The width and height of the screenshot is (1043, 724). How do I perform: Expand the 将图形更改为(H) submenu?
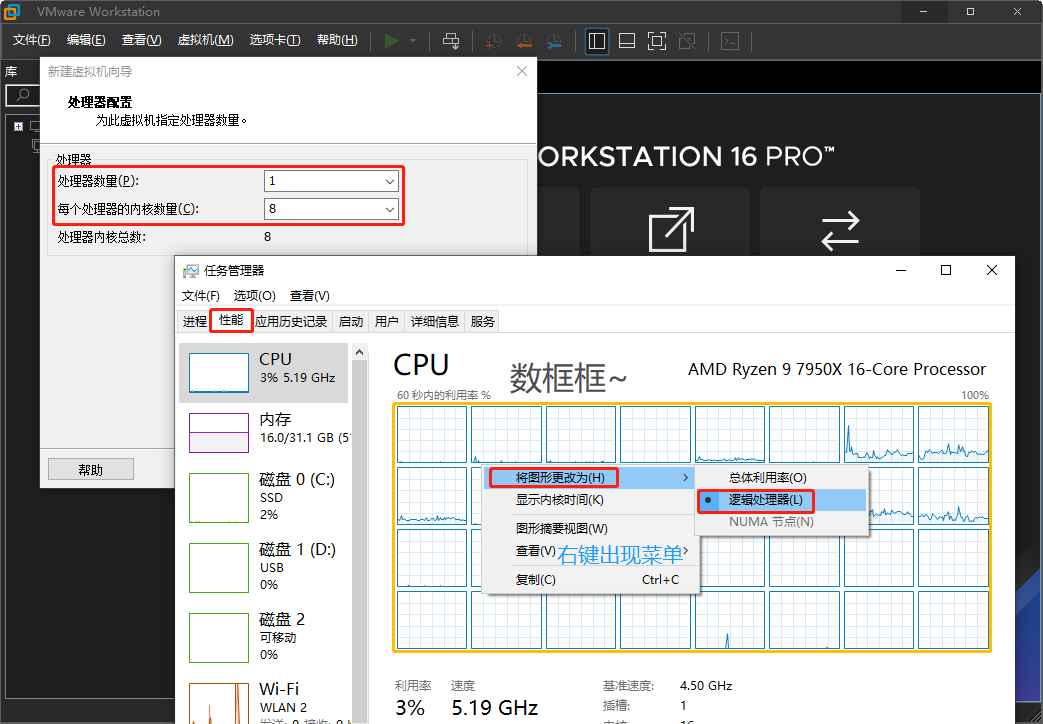pos(589,478)
